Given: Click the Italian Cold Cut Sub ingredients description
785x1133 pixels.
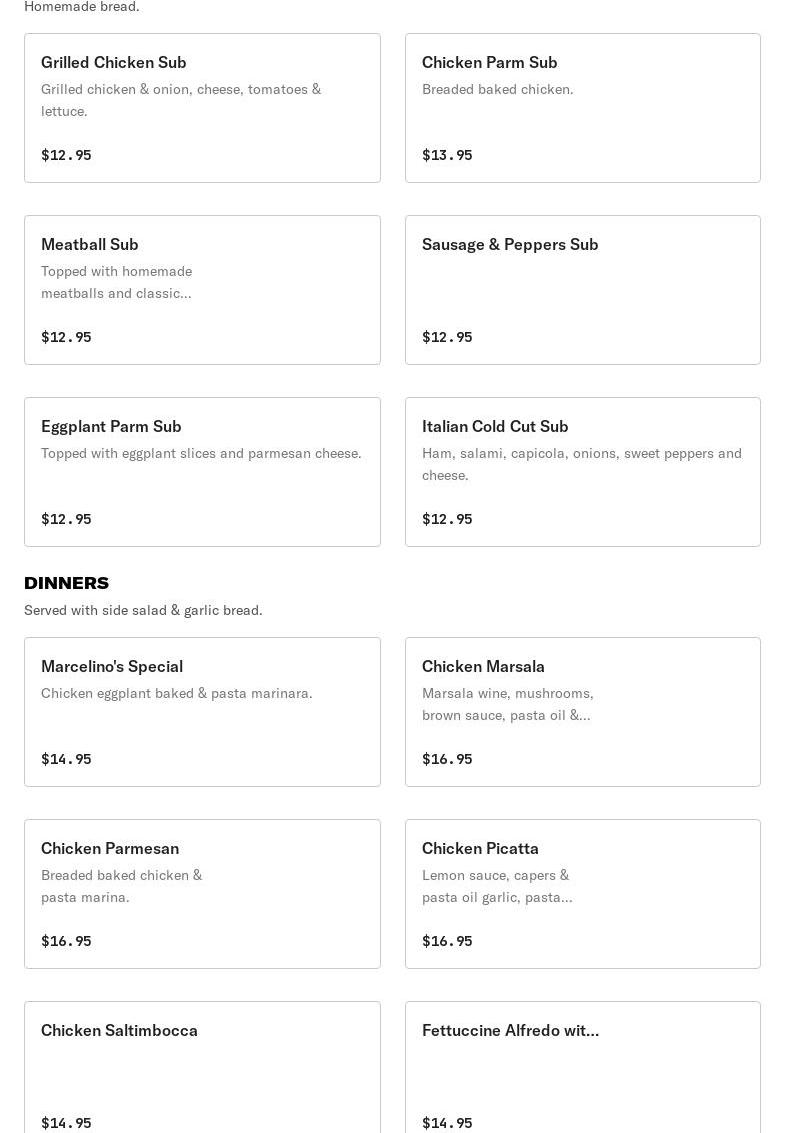Looking at the screenshot, I should [x=581, y=464].
